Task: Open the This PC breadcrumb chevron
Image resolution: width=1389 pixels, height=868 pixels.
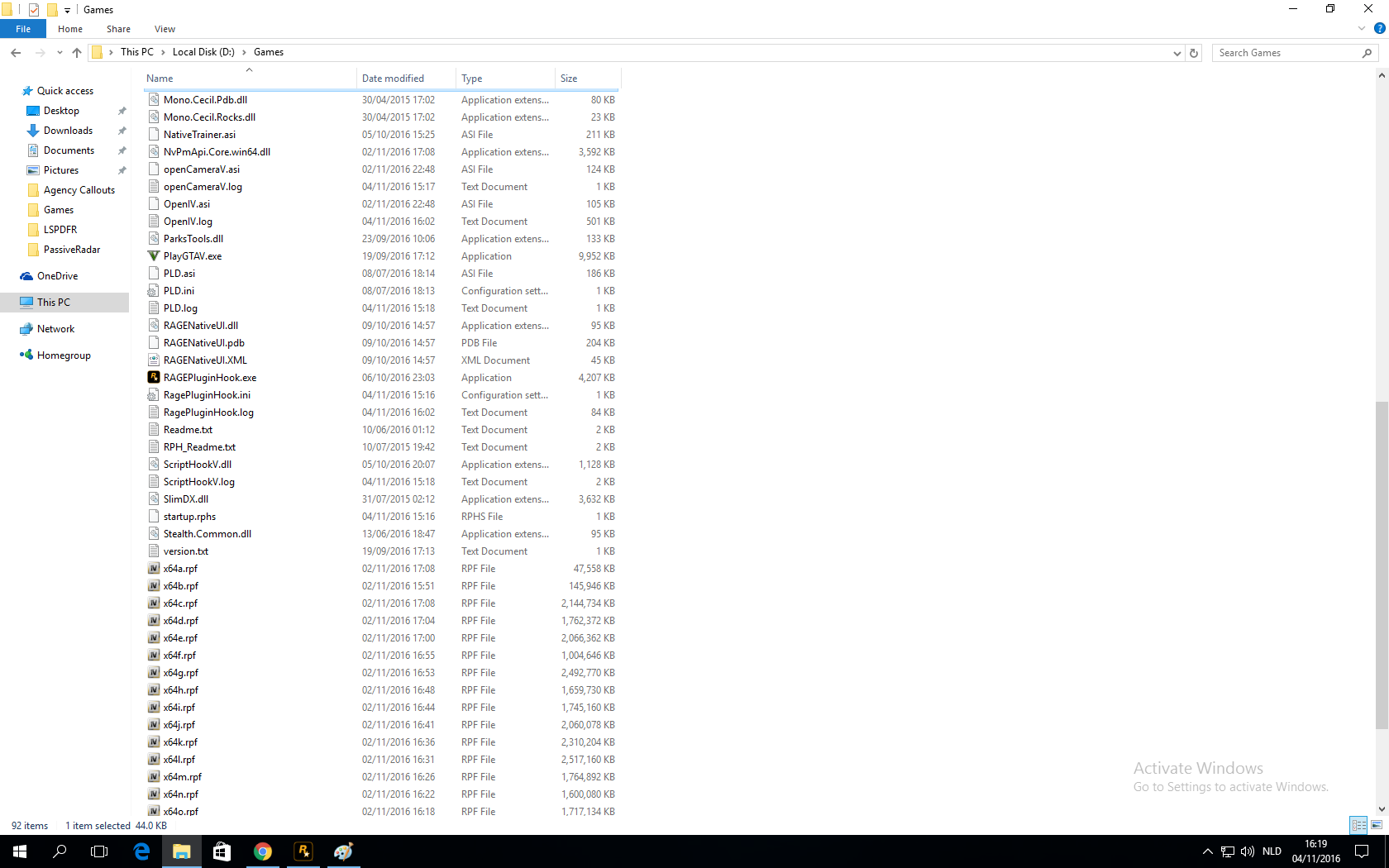Action: point(163,52)
